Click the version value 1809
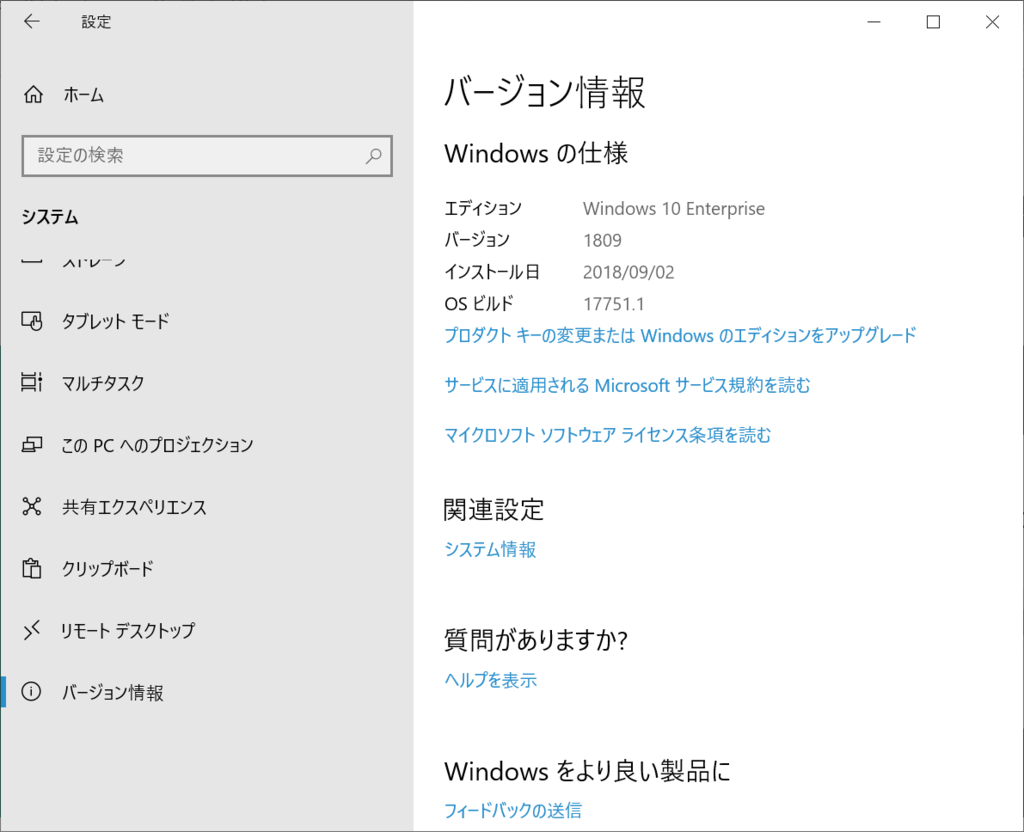This screenshot has height=832, width=1024. tap(602, 240)
